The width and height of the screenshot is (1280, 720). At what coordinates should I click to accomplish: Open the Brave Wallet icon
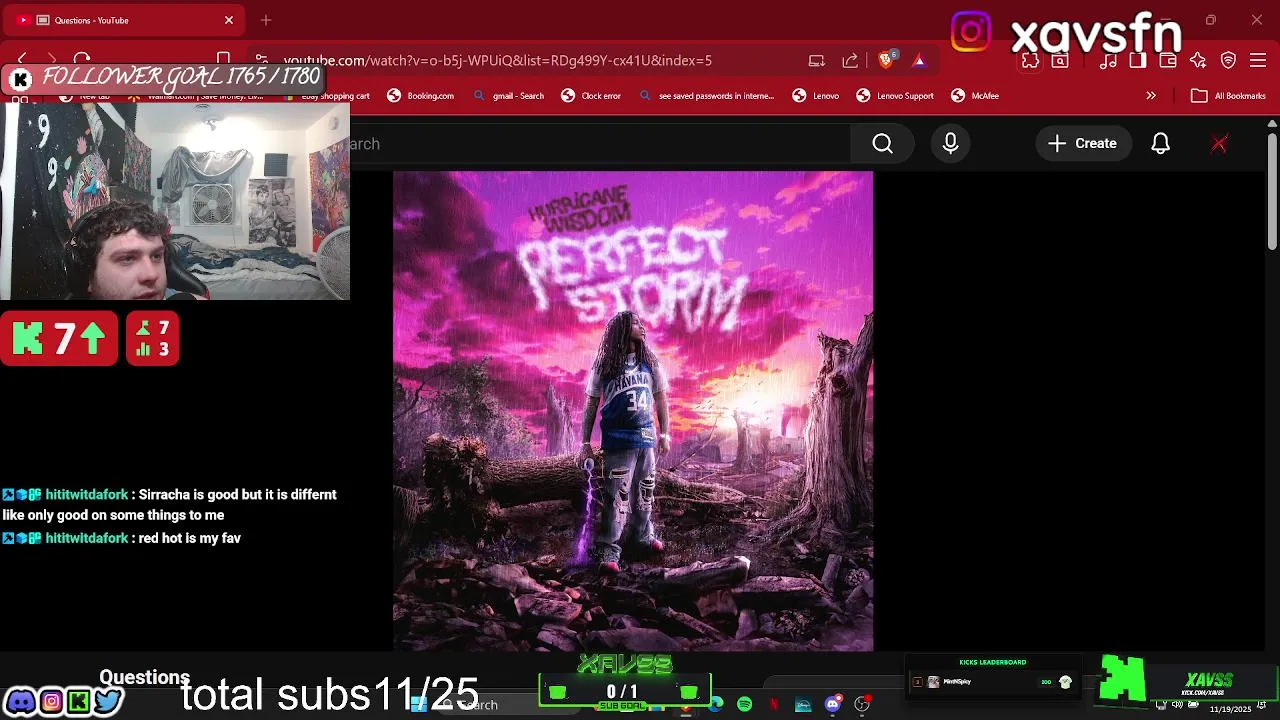coord(1167,60)
